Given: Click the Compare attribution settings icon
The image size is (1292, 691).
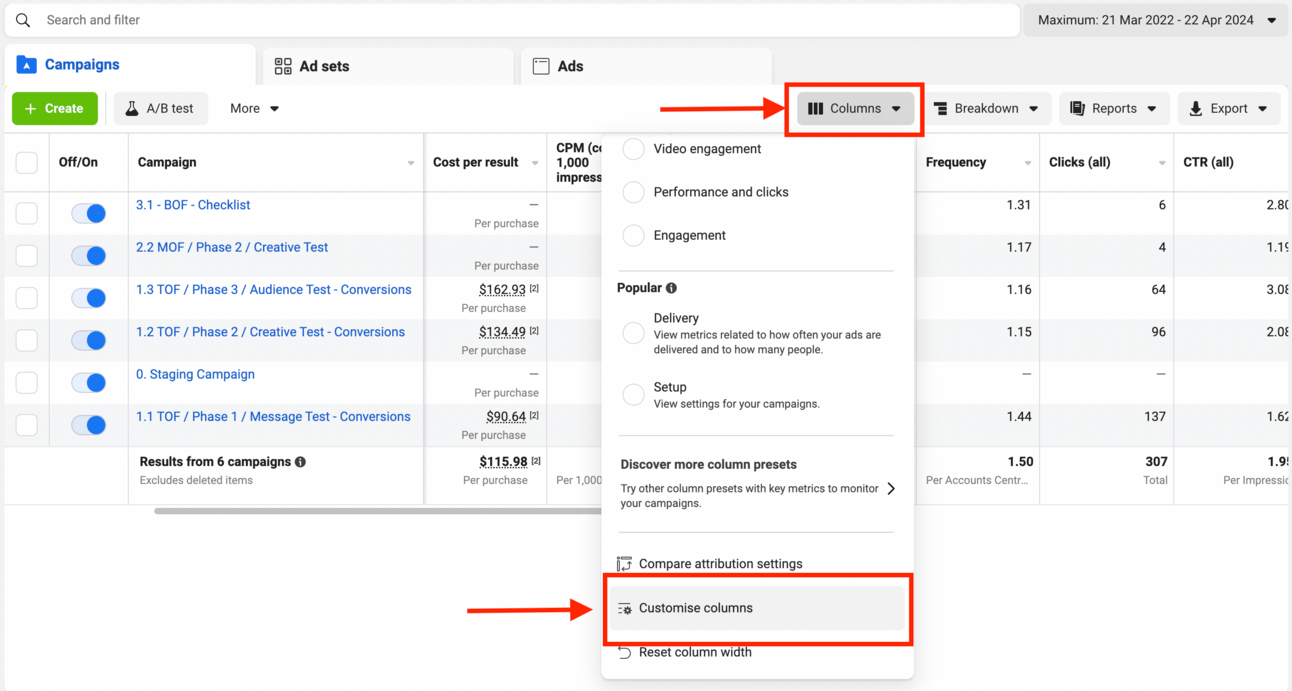Looking at the screenshot, I should (624, 564).
